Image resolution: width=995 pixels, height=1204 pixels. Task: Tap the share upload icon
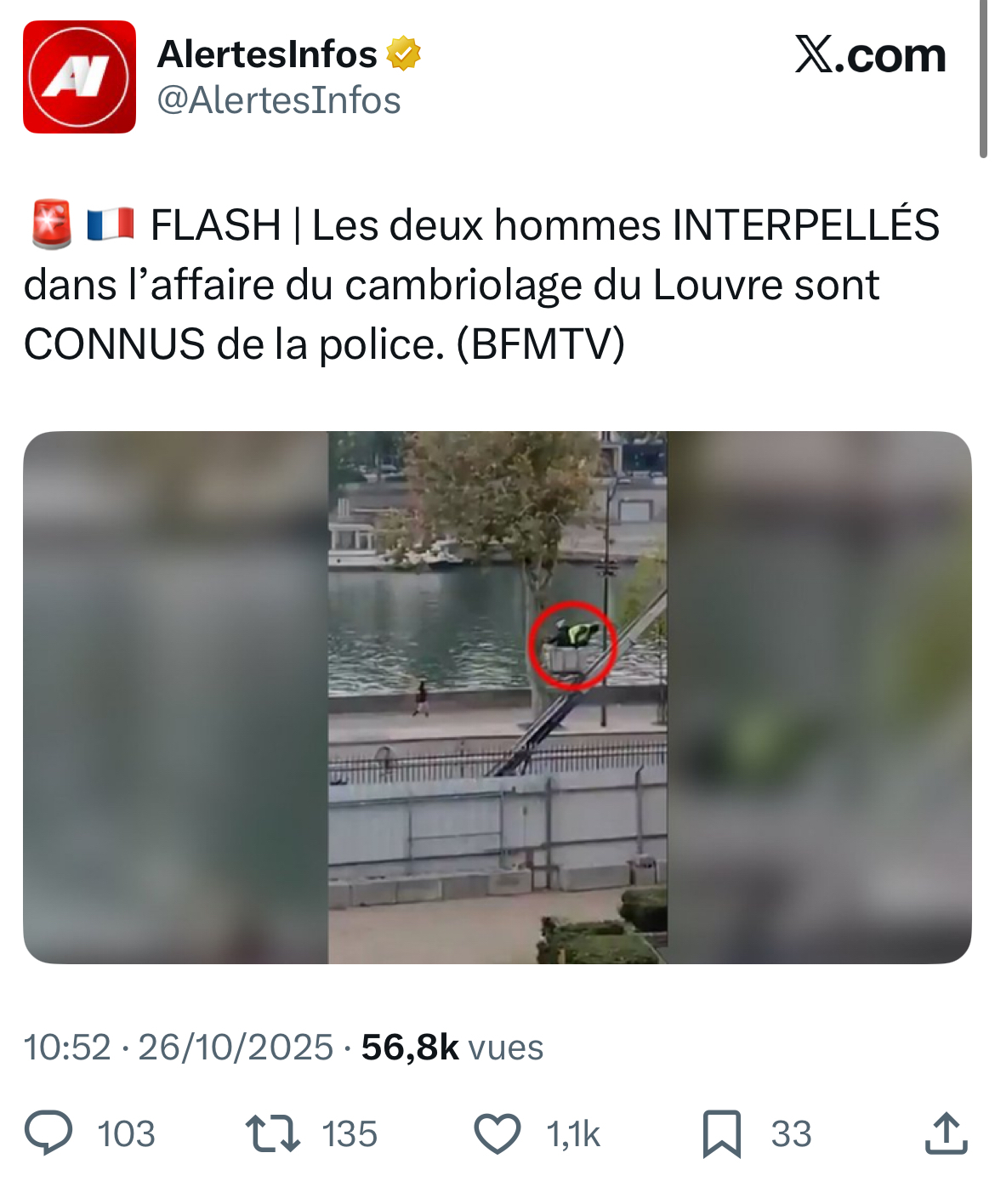point(946,1133)
